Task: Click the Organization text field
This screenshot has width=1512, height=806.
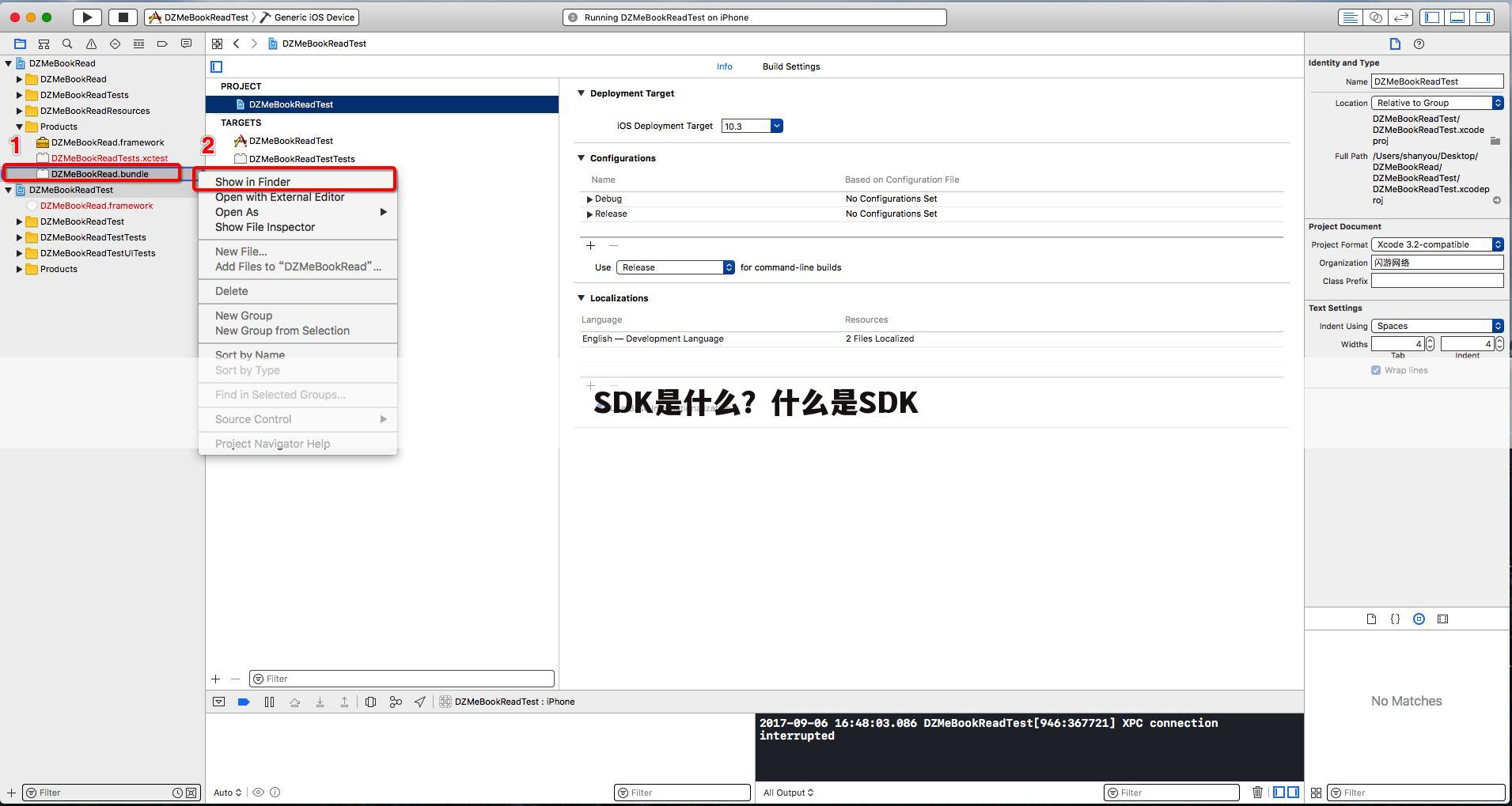Action: (1436, 263)
